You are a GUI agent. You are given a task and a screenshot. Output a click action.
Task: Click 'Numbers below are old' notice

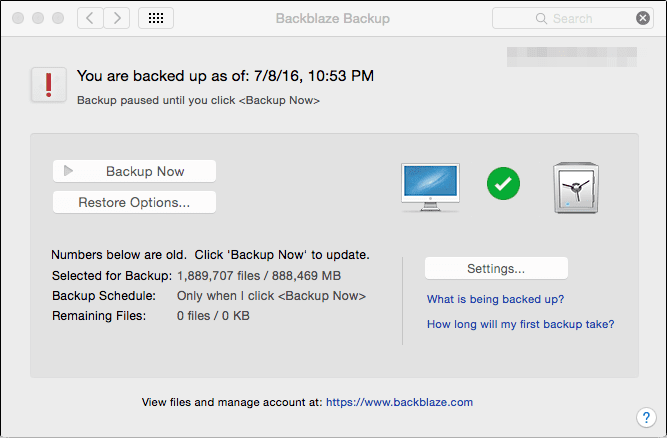pos(210,255)
